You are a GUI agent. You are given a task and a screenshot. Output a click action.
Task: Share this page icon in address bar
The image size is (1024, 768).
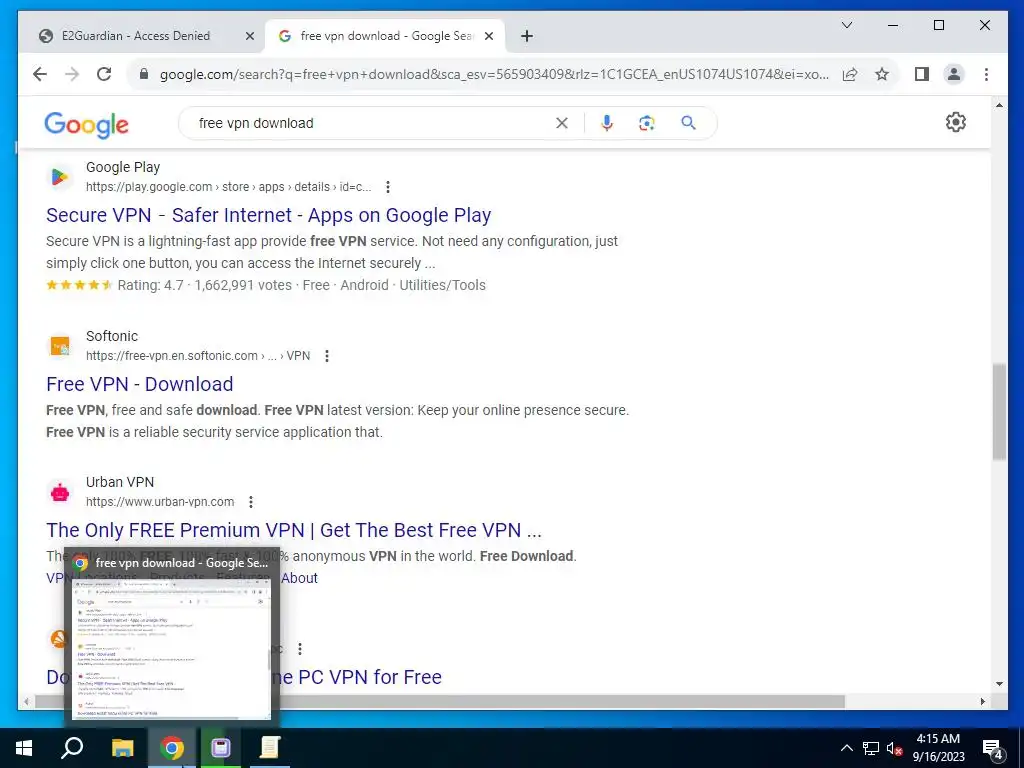coord(850,74)
